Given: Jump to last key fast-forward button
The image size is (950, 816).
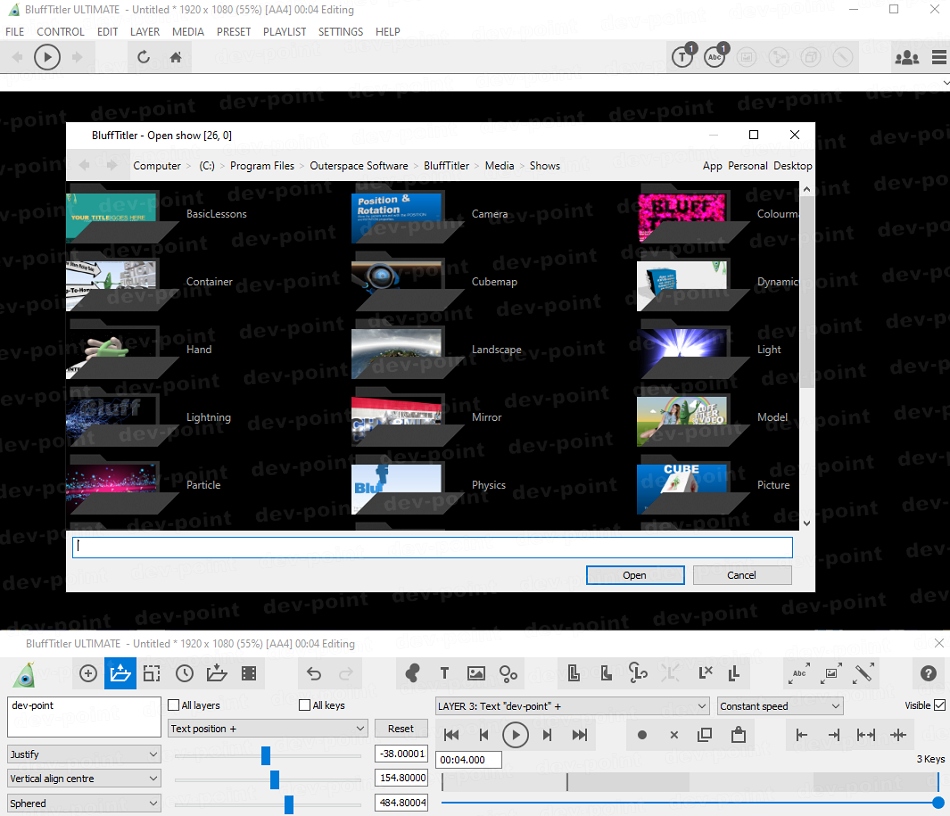Looking at the screenshot, I should tap(580, 735).
